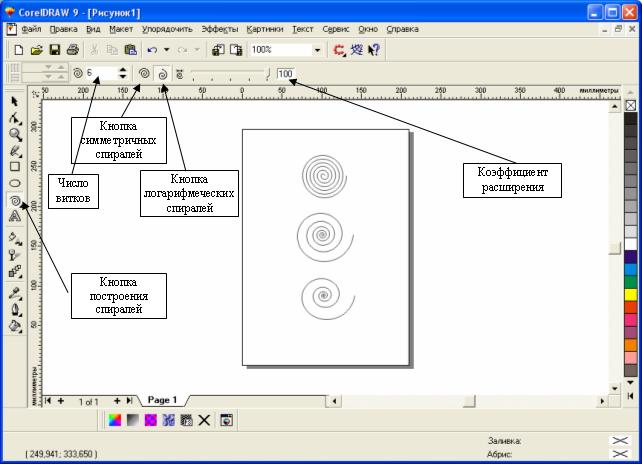Image resolution: width=642 pixels, height=464 pixels.
Task: Open the zoom level dropdown showing 100%
Action: point(318,49)
